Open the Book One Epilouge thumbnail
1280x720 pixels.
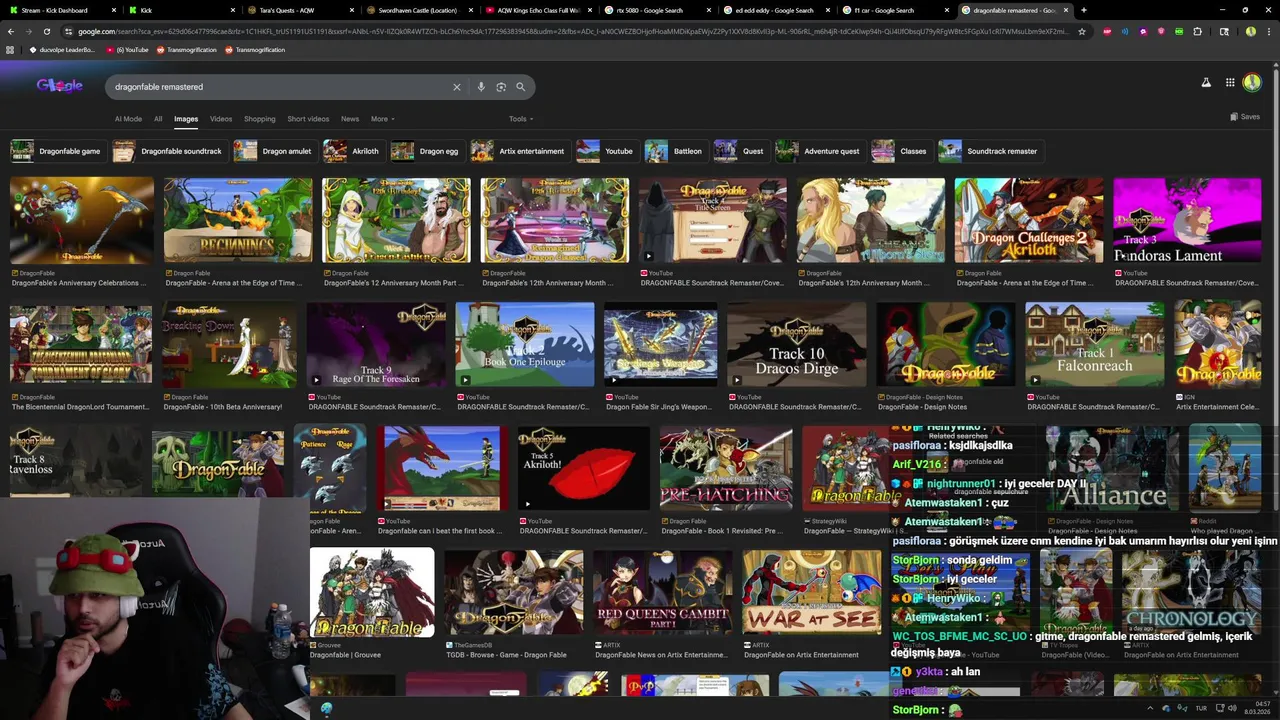point(524,344)
